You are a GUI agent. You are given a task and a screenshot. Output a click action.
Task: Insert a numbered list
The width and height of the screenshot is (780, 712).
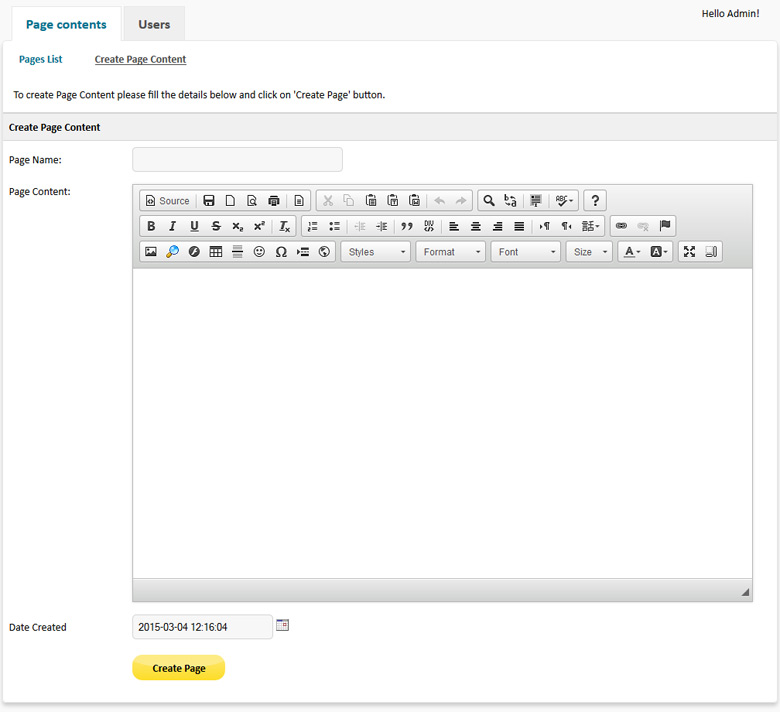(x=313, y=226)
